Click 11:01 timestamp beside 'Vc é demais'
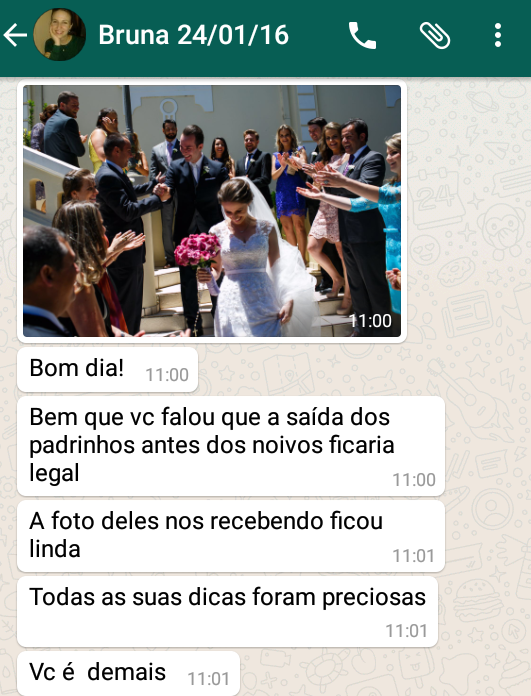This screenshot has width=531, height=696. pos(208,679)
